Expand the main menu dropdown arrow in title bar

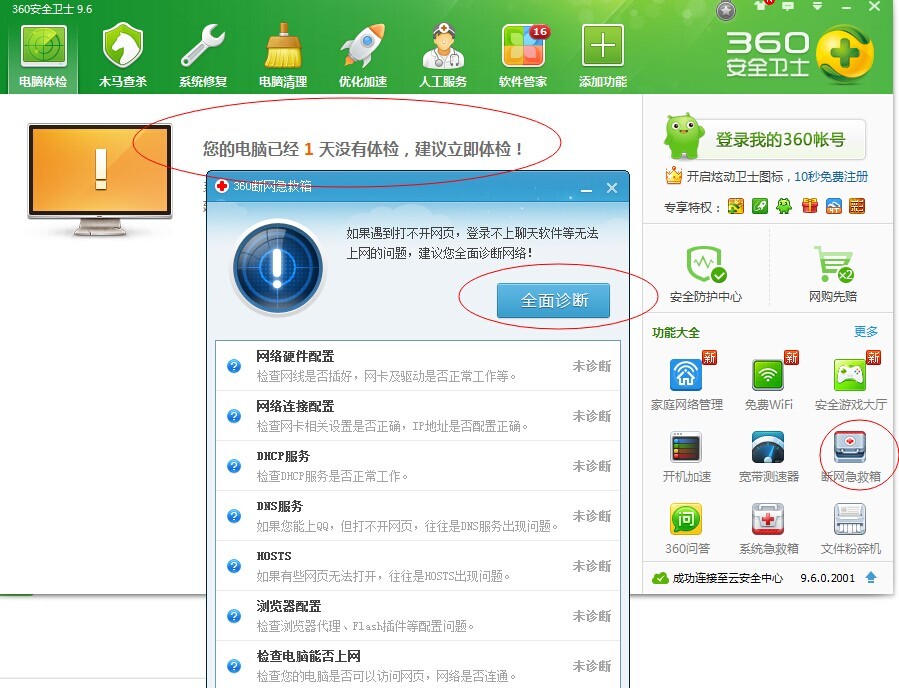click(818, 6)
